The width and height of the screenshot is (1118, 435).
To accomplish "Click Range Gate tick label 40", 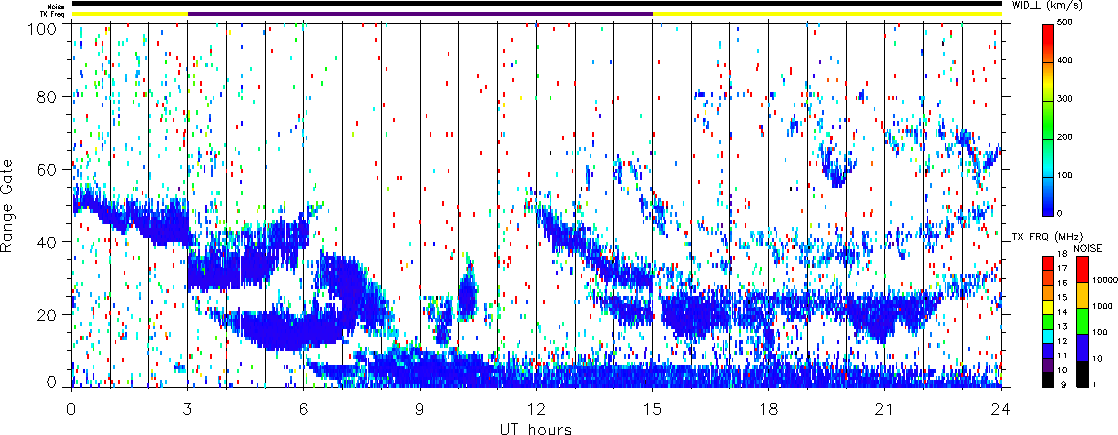I will pos(46,242).
